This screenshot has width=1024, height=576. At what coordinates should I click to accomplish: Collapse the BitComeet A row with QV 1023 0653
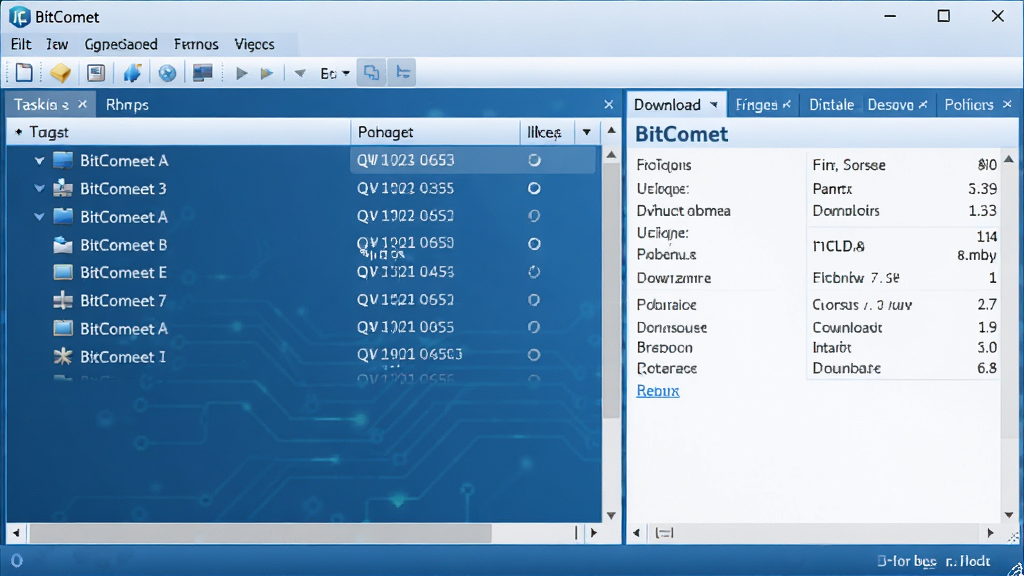click(x=39, y=161)
